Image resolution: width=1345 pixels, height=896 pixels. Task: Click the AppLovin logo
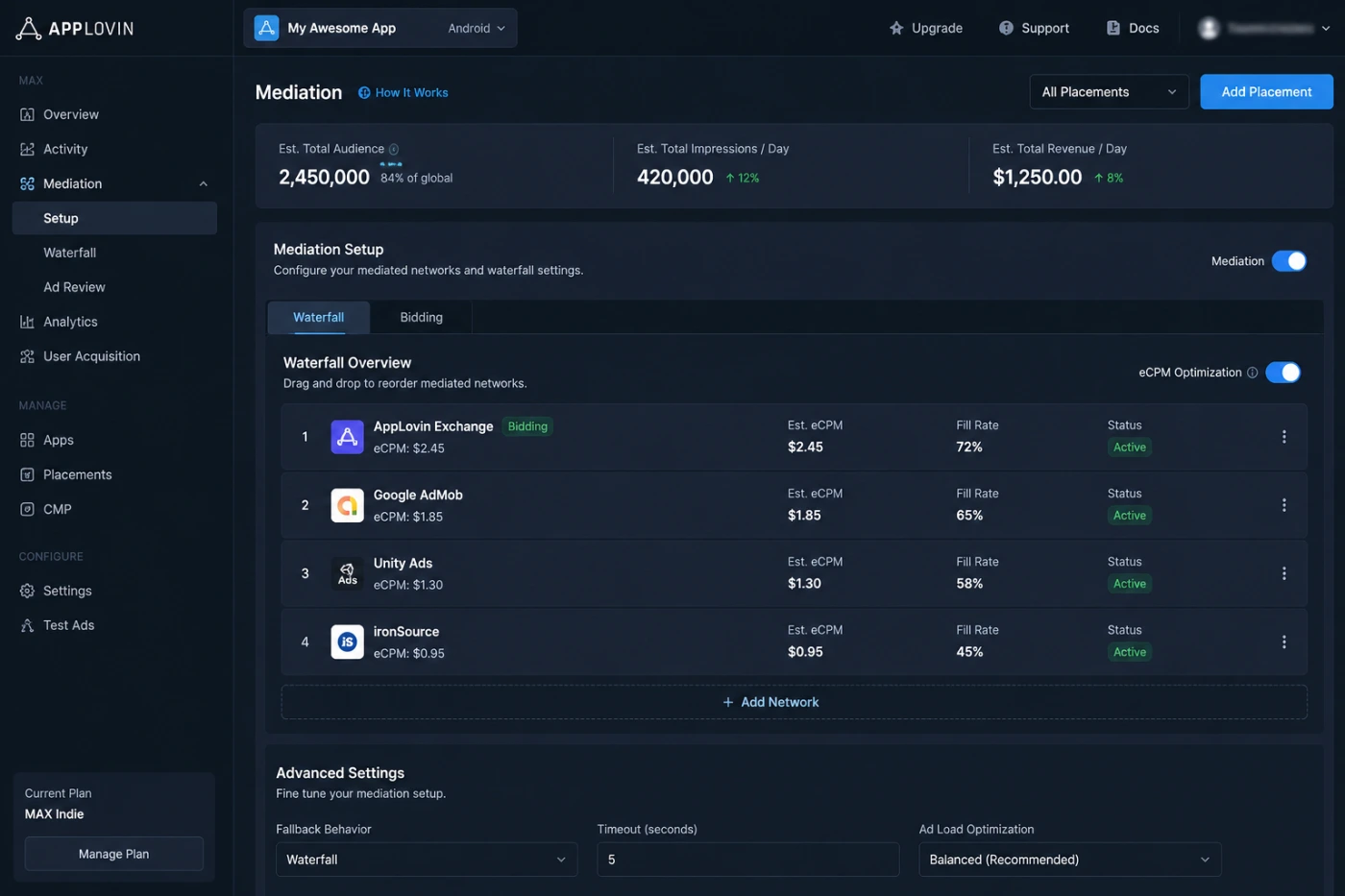75,28
